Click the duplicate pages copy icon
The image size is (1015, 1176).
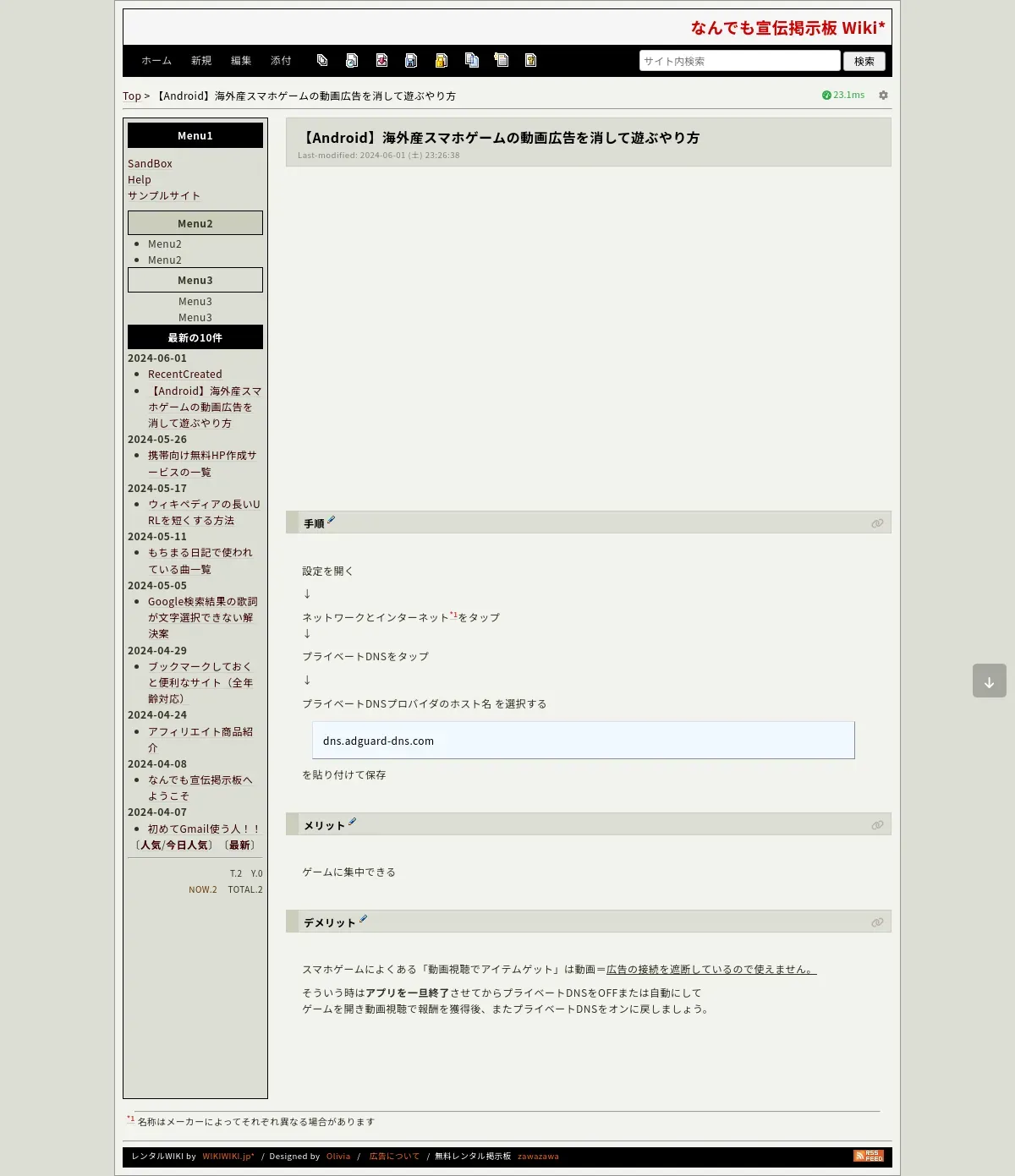(x=472, y=60)
